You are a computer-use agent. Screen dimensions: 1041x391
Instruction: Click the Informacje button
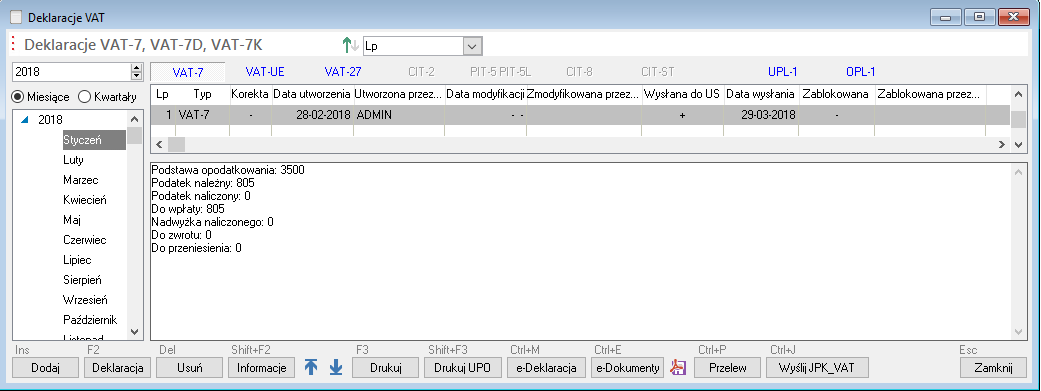click(262, 368)
